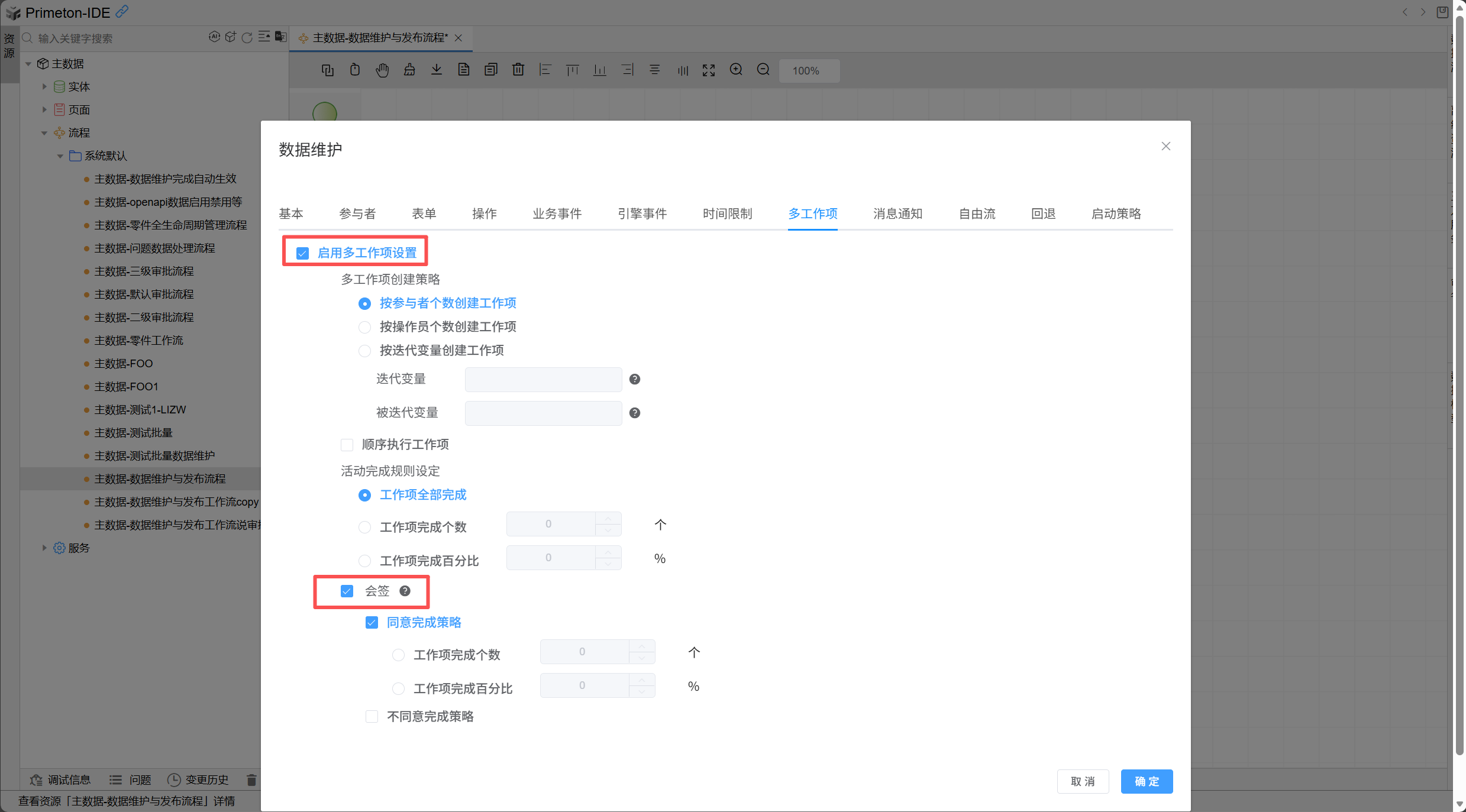Click help icon next to 会签
Screen dimensions: 1466x812
[x=405, y=591]
